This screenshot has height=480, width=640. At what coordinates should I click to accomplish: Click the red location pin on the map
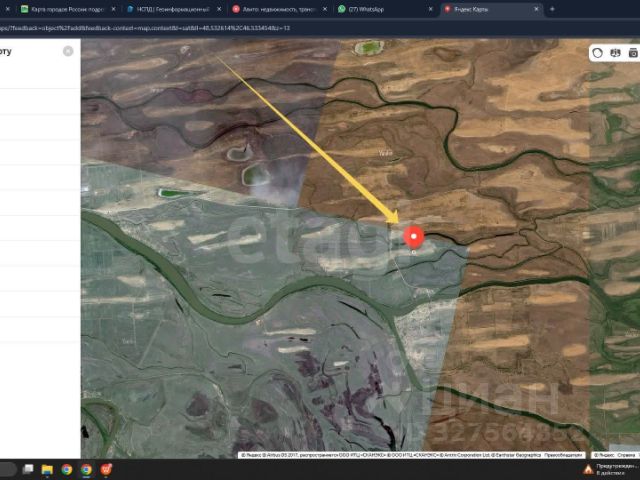pos(413,237)
